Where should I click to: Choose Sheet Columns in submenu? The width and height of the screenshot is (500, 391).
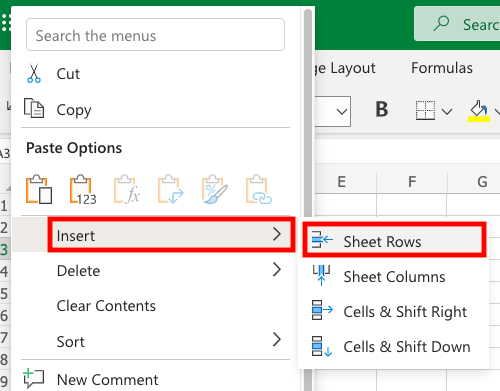click(394, 276)
